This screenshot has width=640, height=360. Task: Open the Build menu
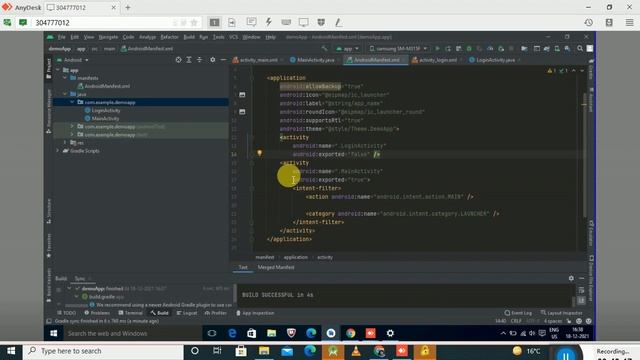pos(189,37)
